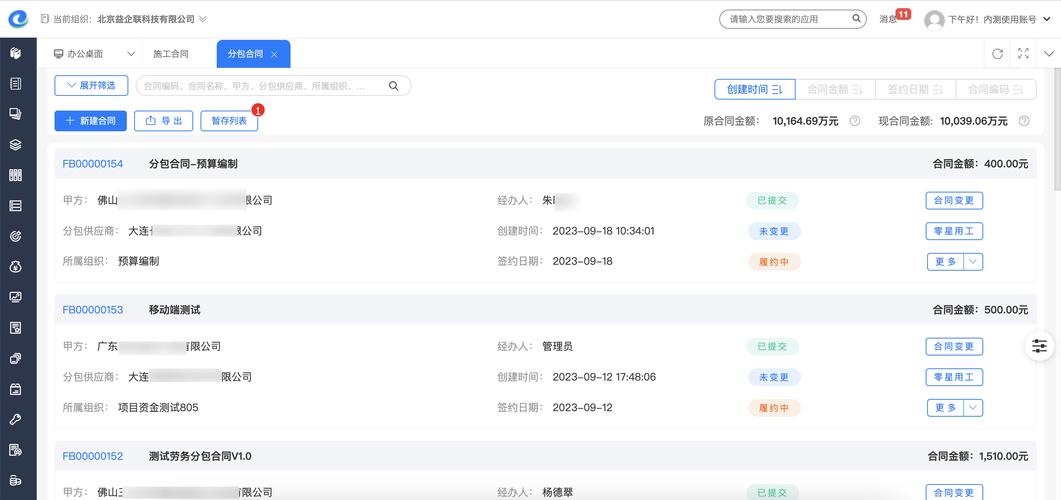The height and width of the screenshot is (500, 1061).
Task: Click the refresh icon in tab bar
Action: [x=997, y=54]
